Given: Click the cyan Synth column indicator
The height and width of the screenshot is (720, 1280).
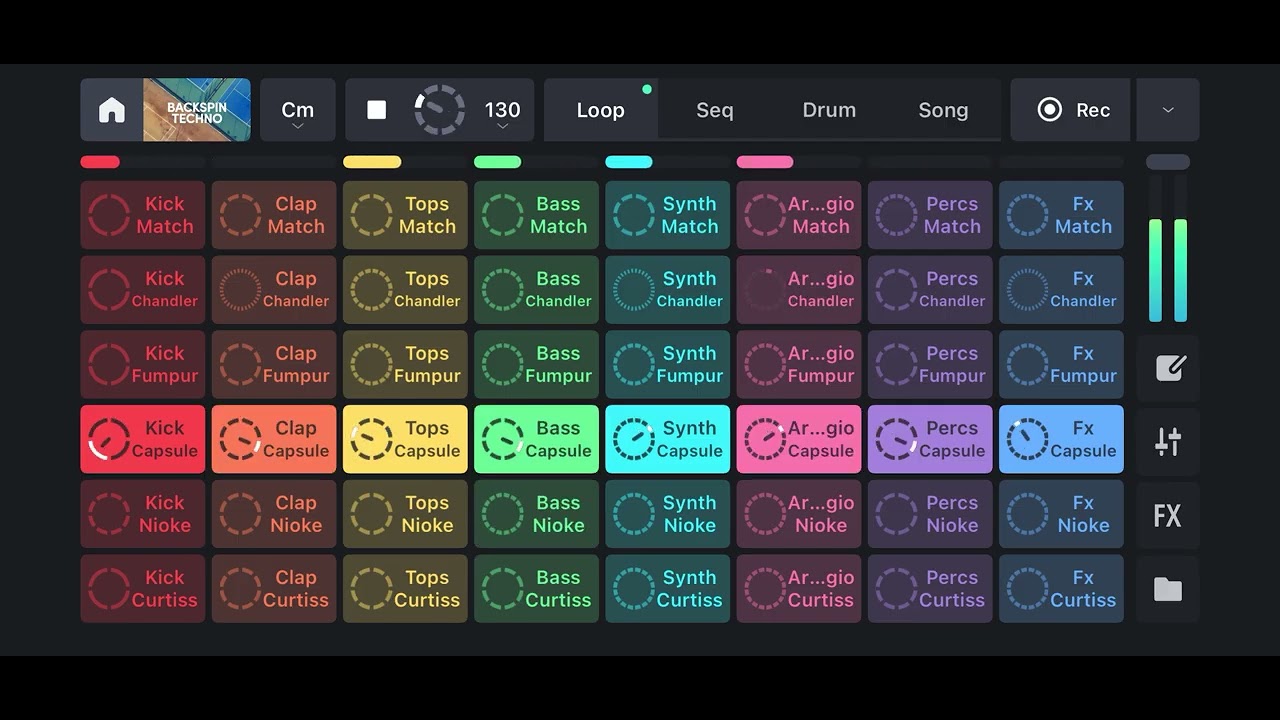Looking at the screenshot, I should (x=629, y=162).
